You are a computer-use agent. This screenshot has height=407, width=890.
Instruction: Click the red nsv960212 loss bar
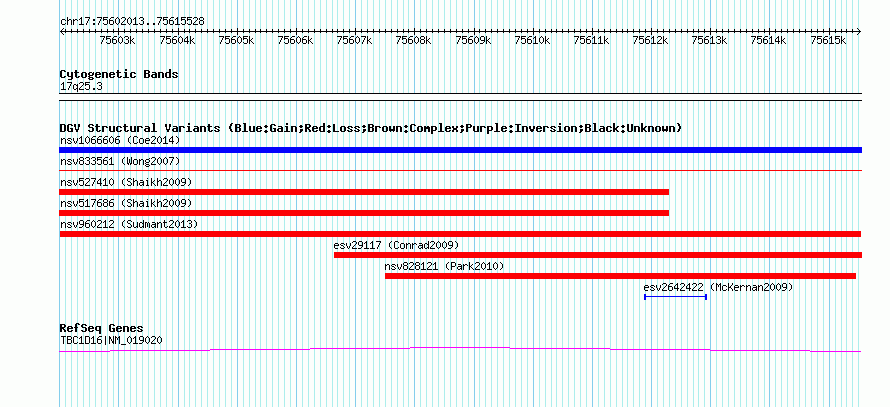pos(460,234)
